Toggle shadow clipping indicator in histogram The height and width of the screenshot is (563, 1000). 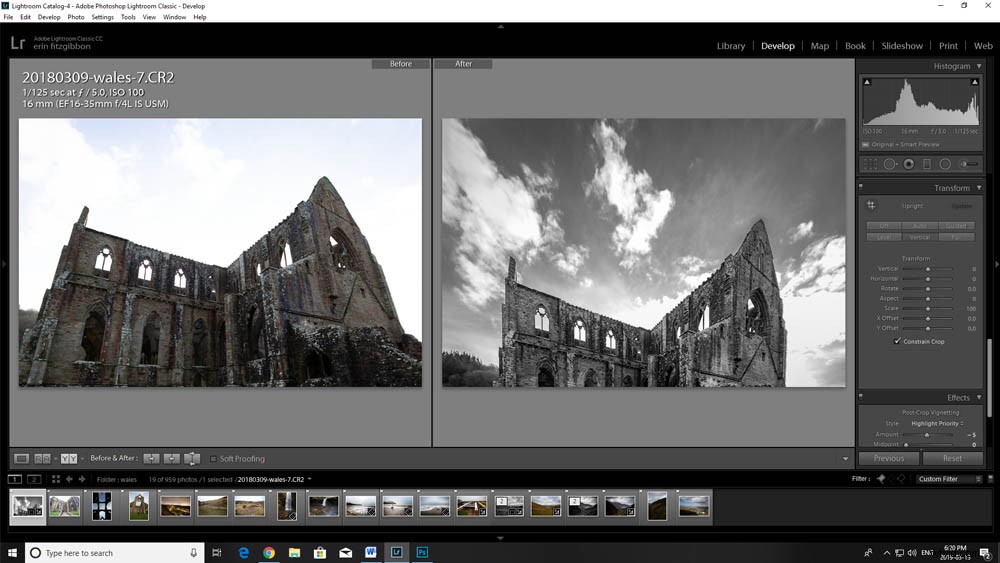tap(867, 82)
